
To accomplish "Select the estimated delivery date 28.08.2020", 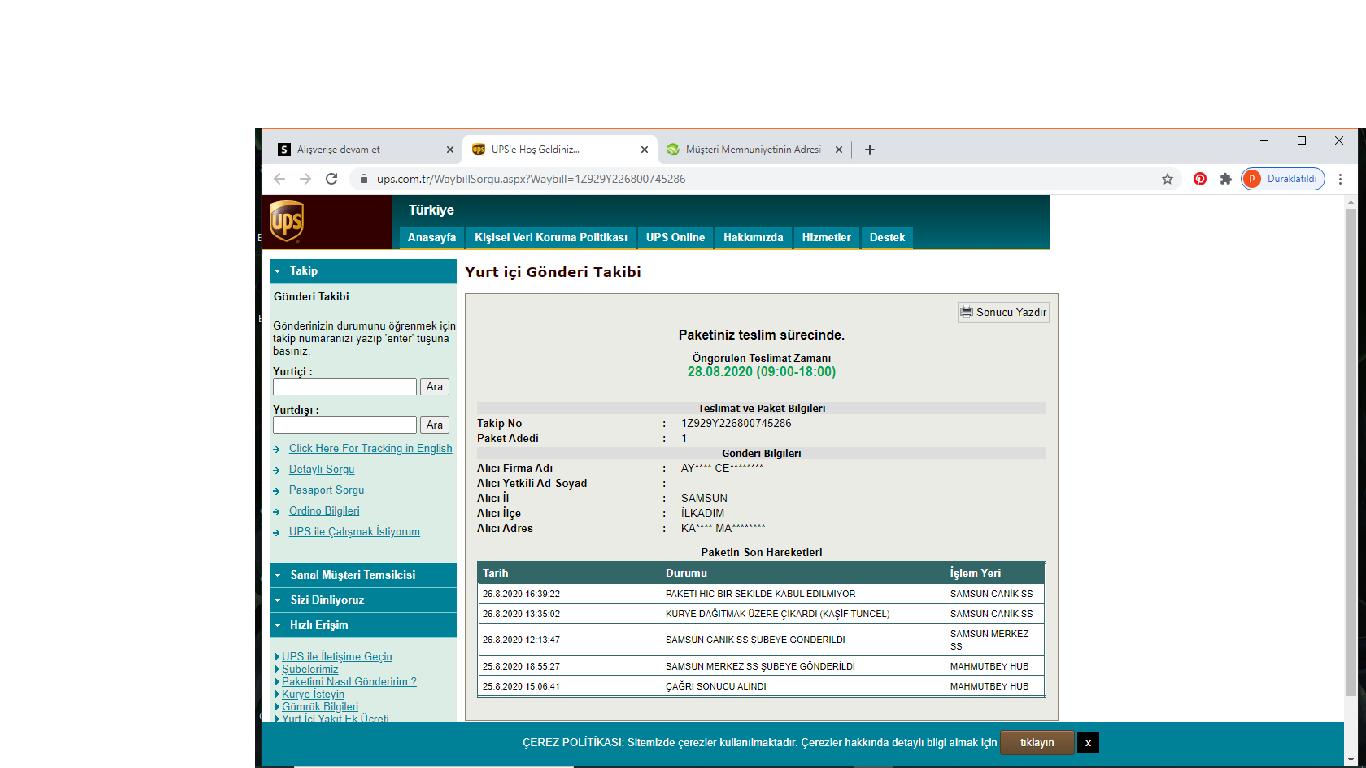I will coord(762,372).
